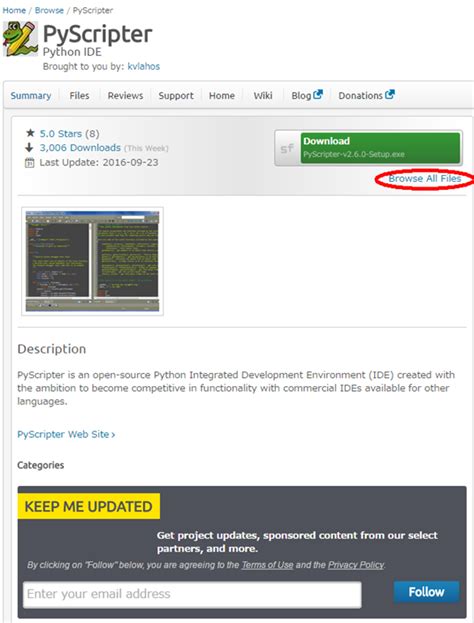This screenshot has height=623, width=474.
Task: Download PyScripter-v2.6.0-Setup.exe with green button
Action: [380, 148]
